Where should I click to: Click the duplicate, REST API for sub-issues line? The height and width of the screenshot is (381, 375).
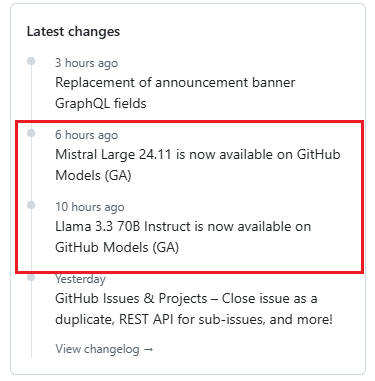194,319
